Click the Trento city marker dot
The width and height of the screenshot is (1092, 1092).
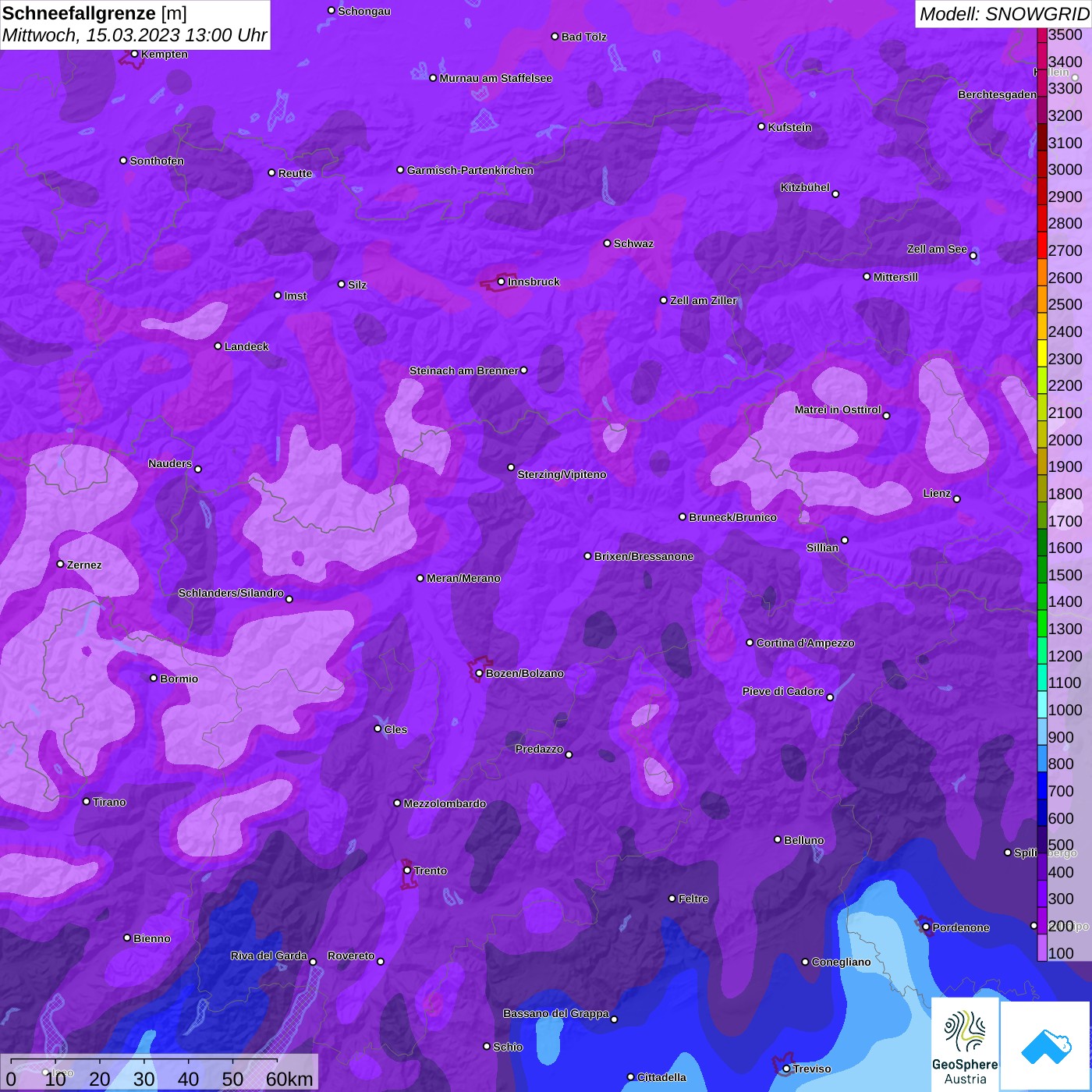pos(407,870)
